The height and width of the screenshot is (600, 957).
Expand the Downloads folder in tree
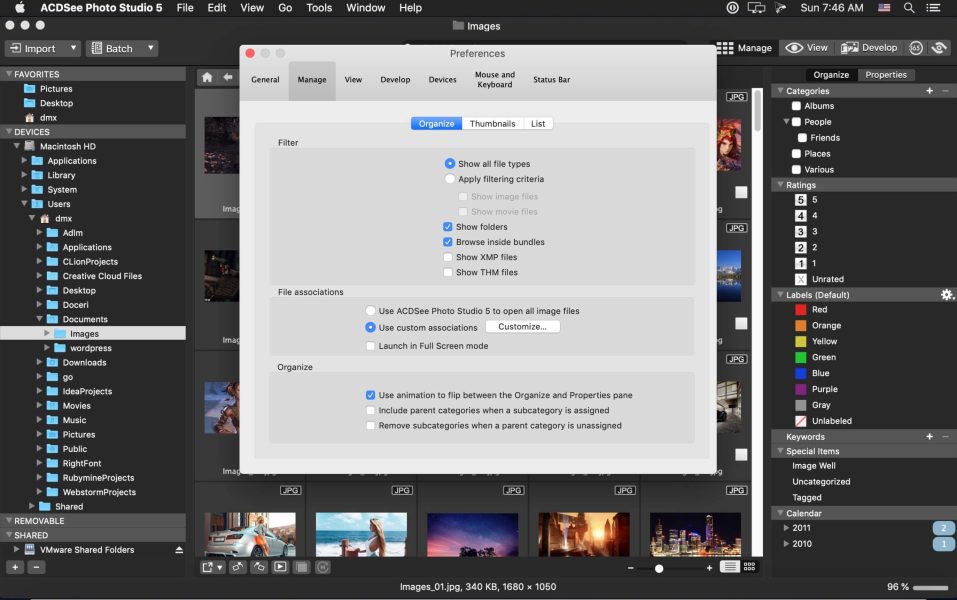[39, 363]
